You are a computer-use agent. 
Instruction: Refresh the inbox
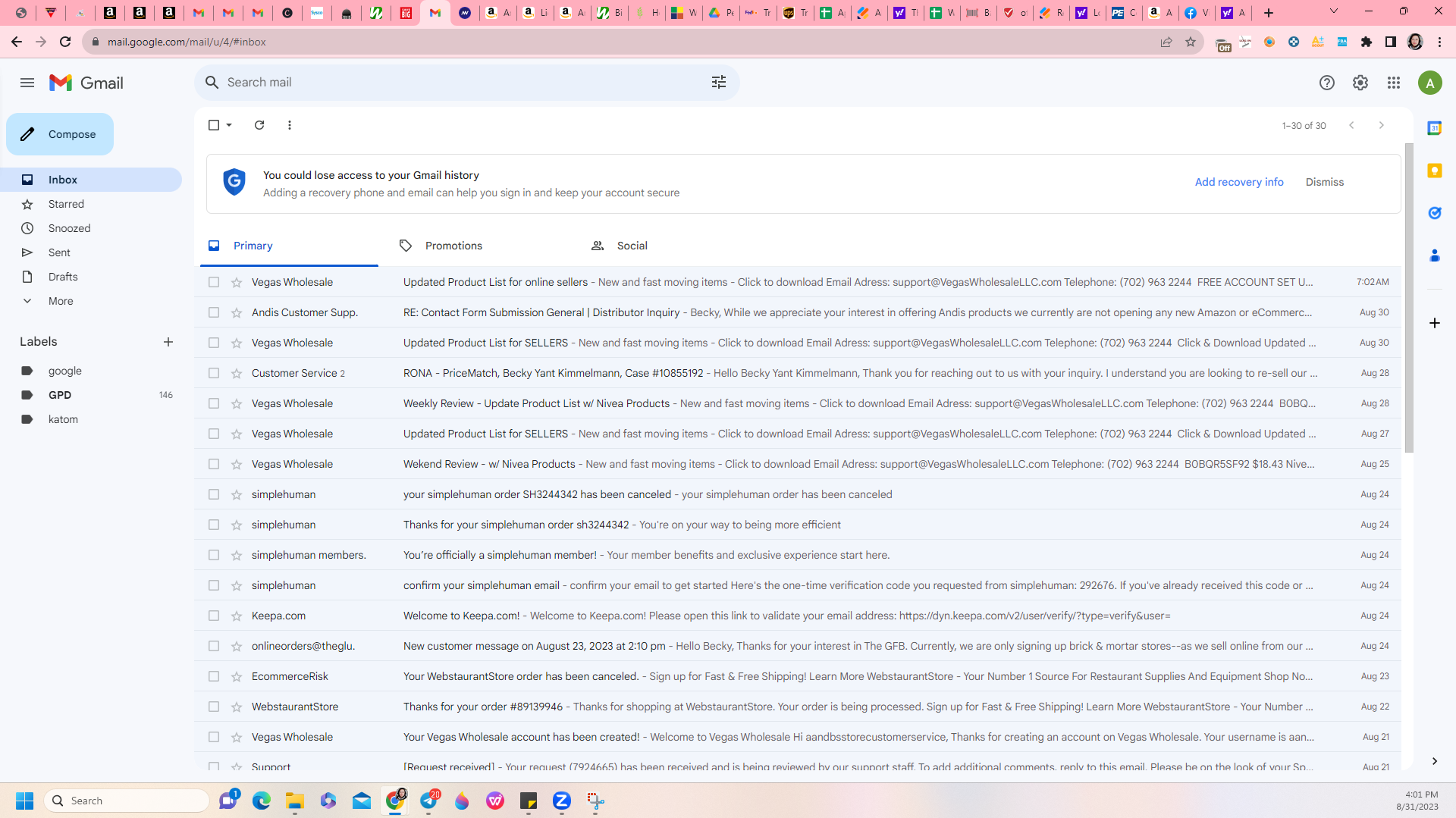pos(259,125)
